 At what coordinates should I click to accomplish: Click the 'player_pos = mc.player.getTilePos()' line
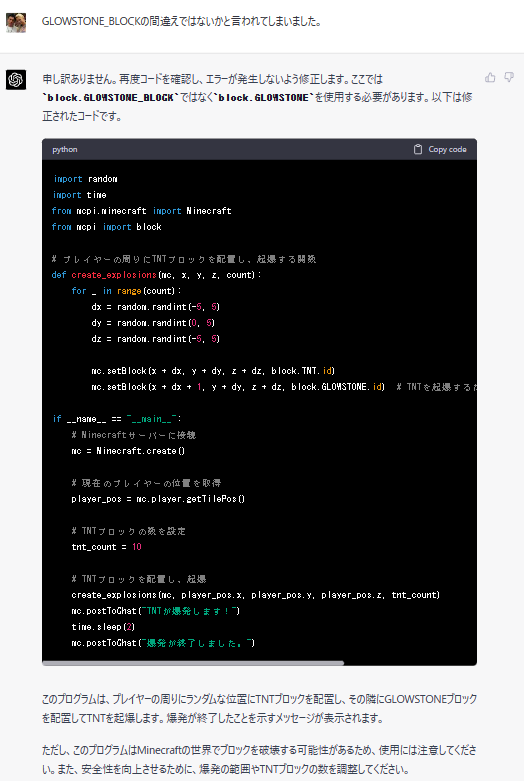tap(158, 499)
